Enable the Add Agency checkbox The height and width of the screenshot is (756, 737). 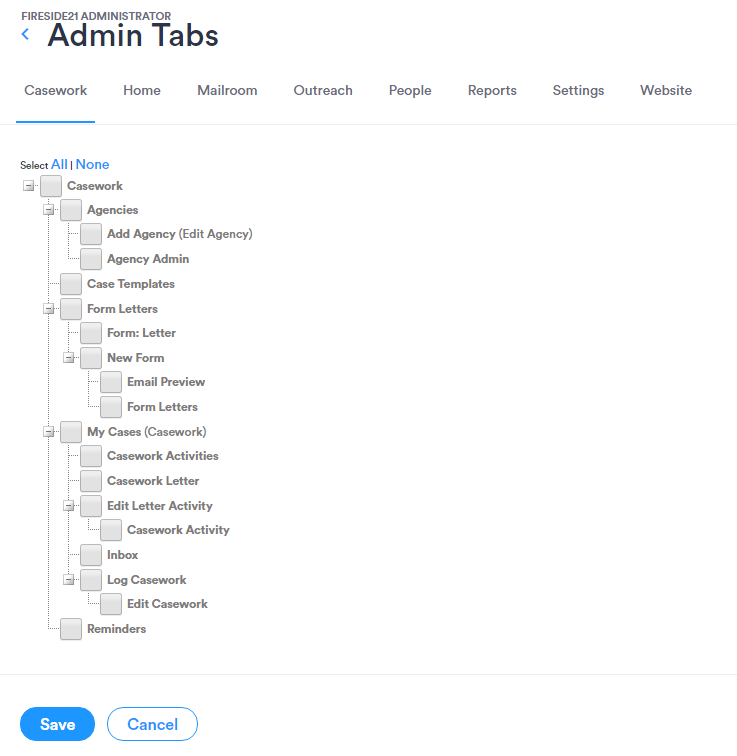point(91,234)
